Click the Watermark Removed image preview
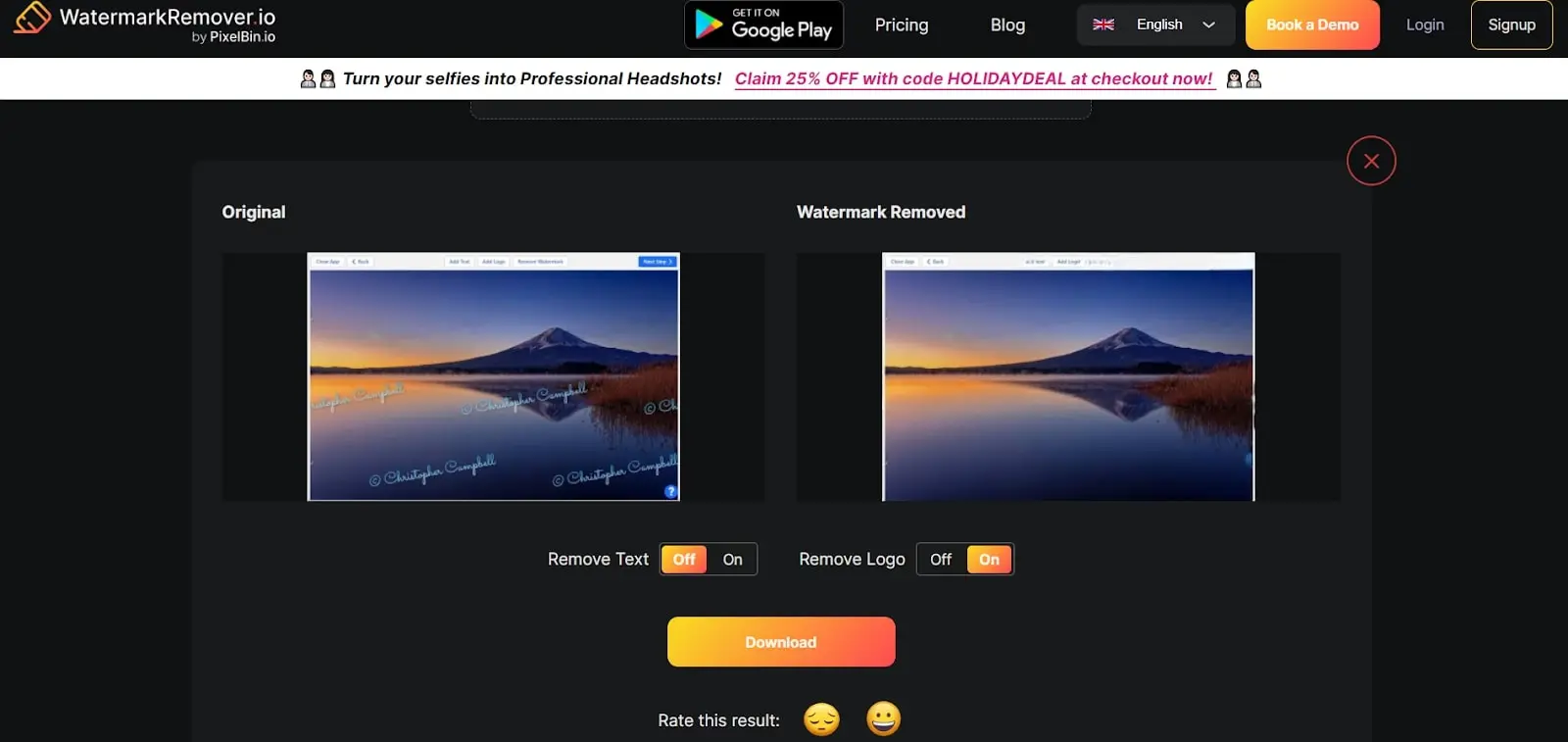The image size is (1568, 742). tap(1068, 376)
